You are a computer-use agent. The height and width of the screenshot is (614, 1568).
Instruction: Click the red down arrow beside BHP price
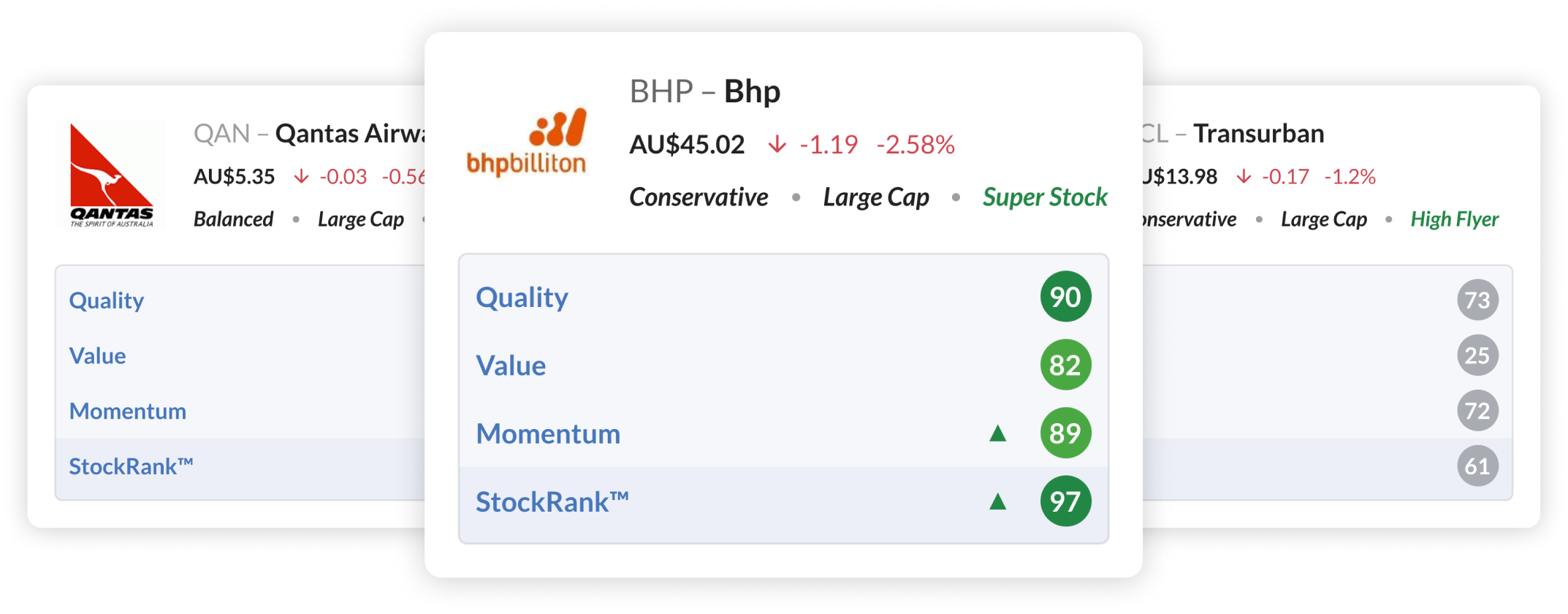click(x=777, y=145)
